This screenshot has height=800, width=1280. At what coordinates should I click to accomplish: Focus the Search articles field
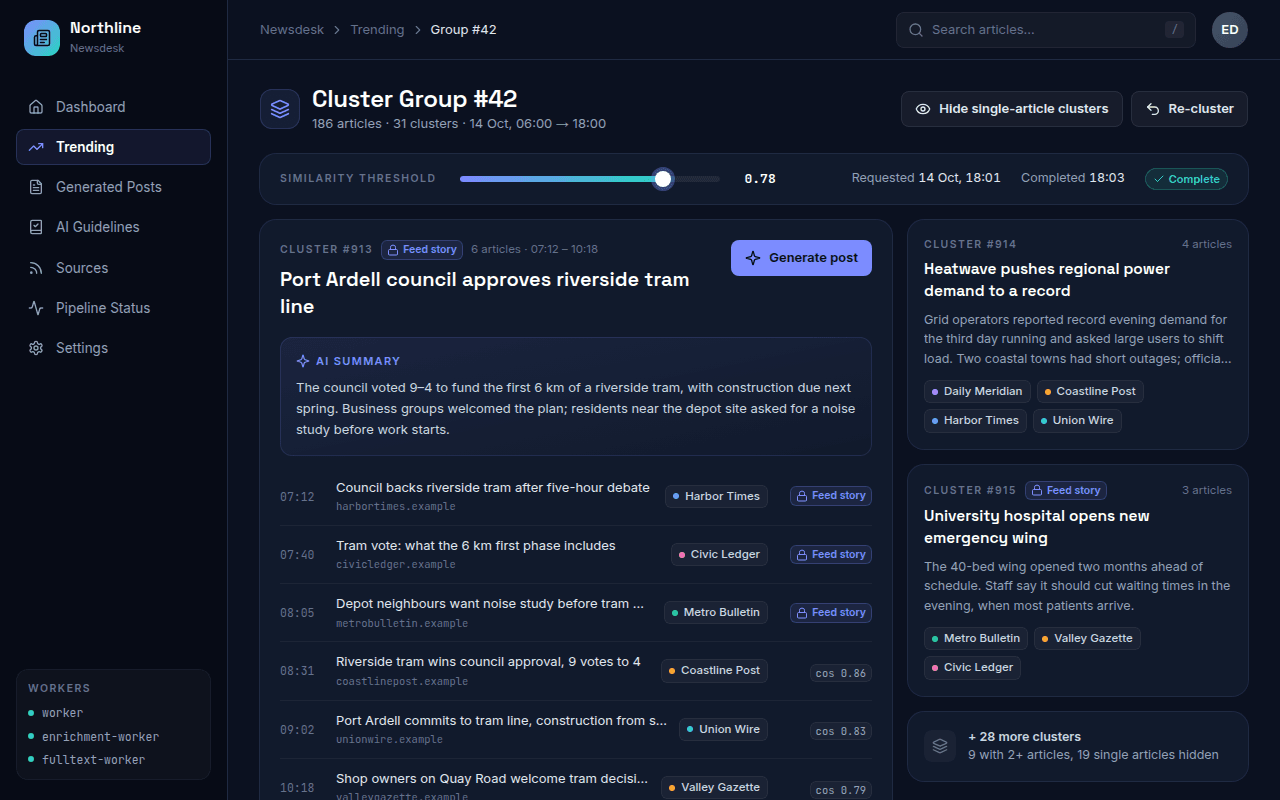click(x=1046, y=30)
